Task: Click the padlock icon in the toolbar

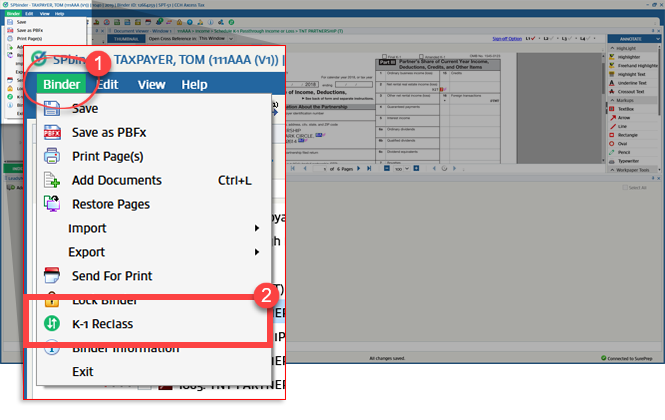Action: click(179, 22)
